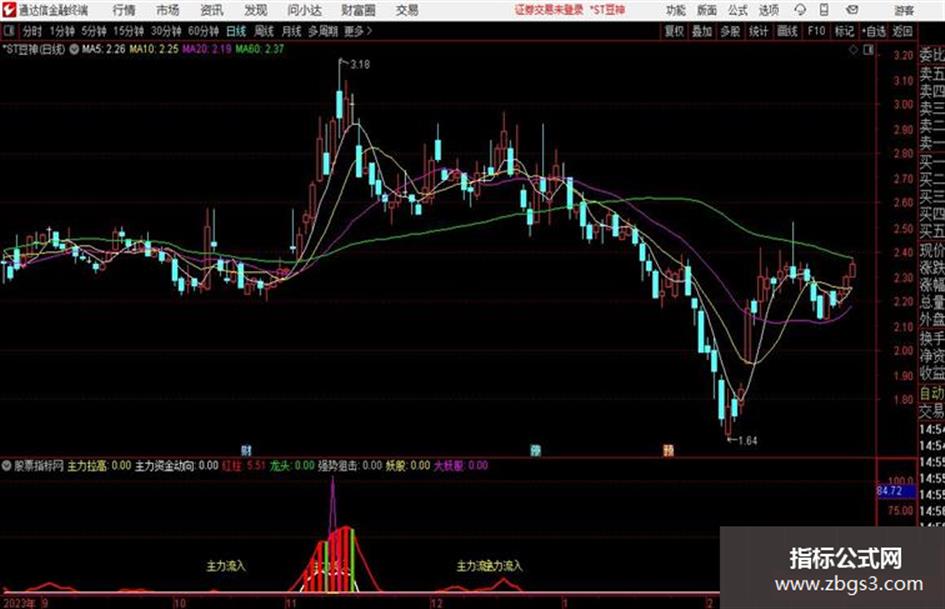Switch to 1分钟 period
The width and height of the screenshot is (945, 609).
coord(62,31)
